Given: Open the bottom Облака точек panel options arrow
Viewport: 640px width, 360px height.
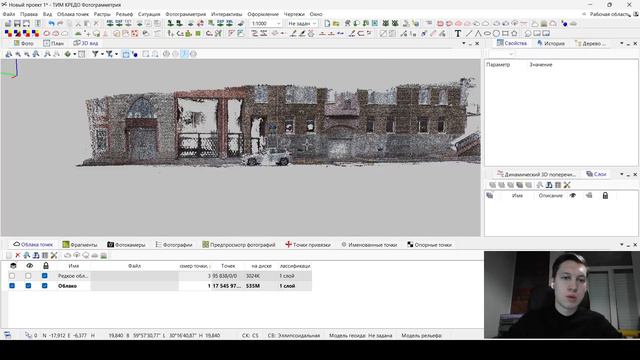Looking at the screenshot, I should [x=622, y=245].
